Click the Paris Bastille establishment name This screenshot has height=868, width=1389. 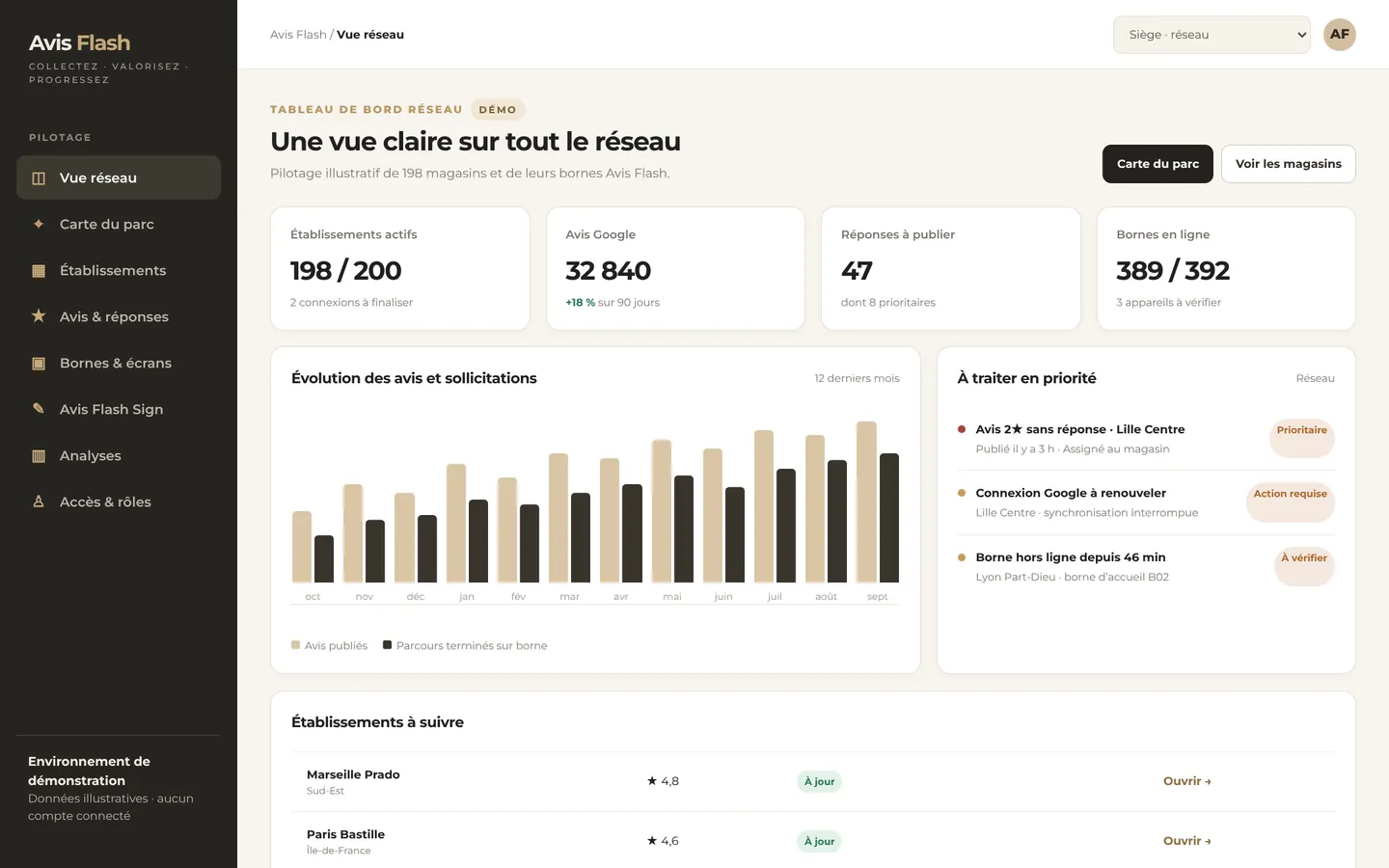click(345, 834)
